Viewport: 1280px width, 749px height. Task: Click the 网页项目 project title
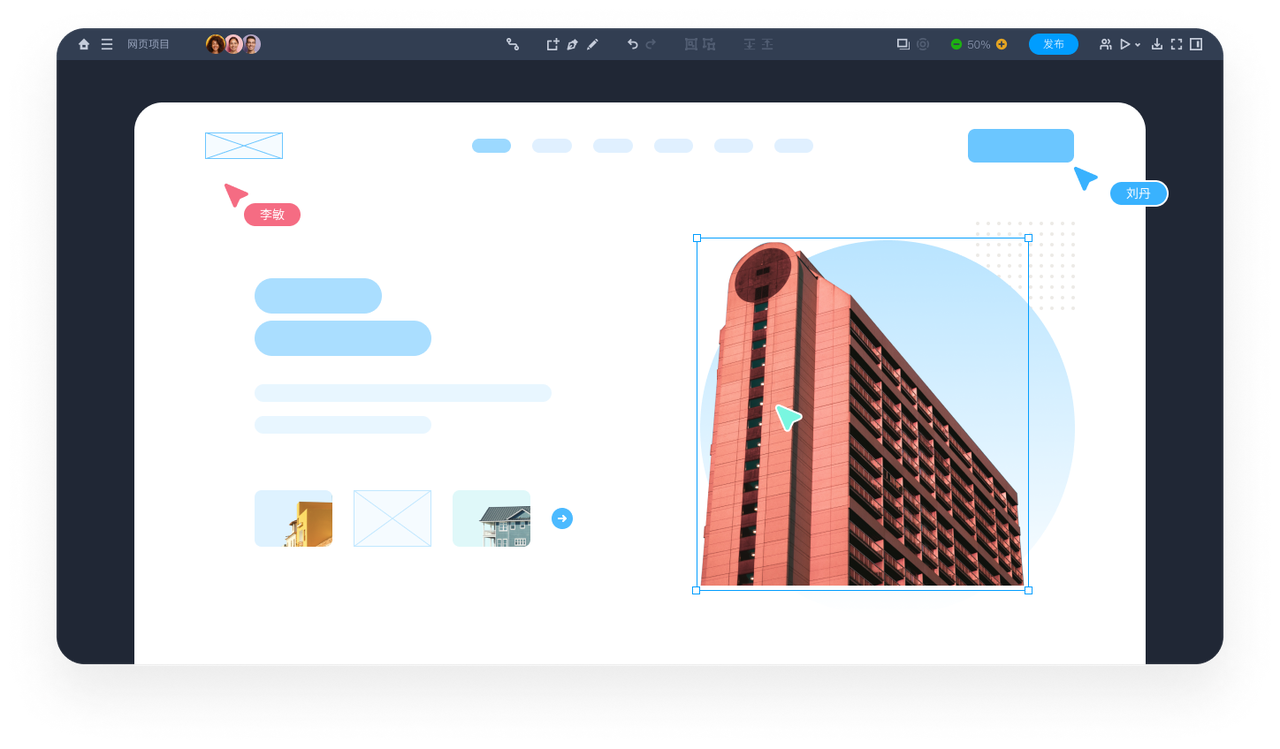coord(148,45)
